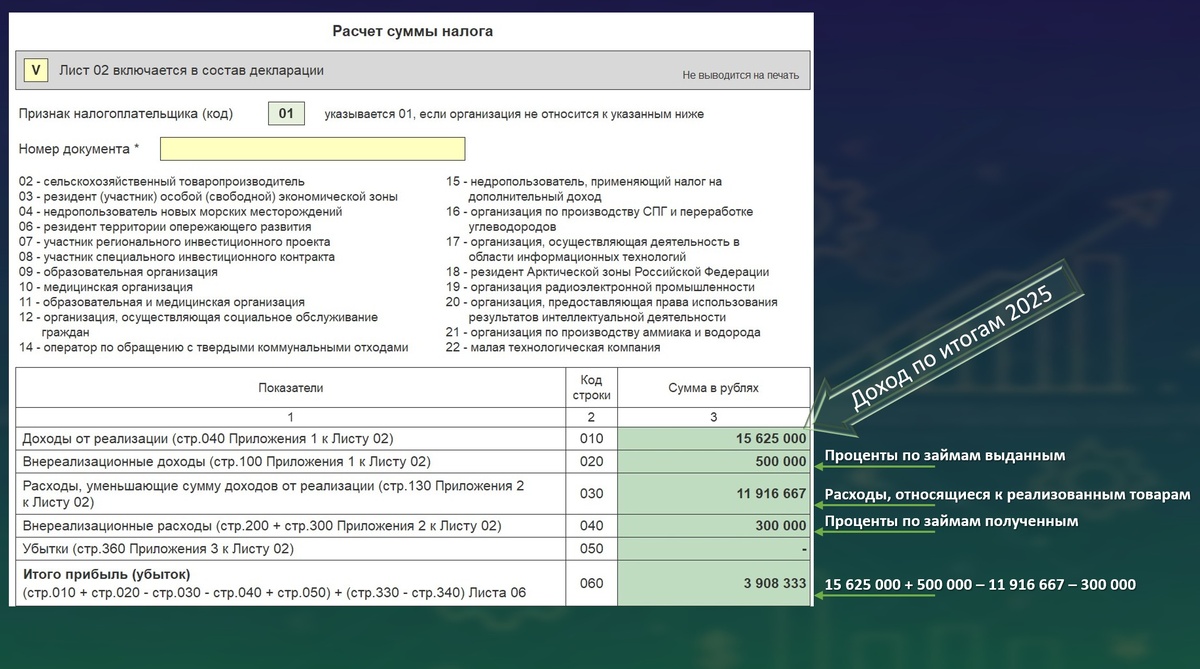Select the taxpayer code field showing '01'
1200x669 pixels.
(286, 113)
